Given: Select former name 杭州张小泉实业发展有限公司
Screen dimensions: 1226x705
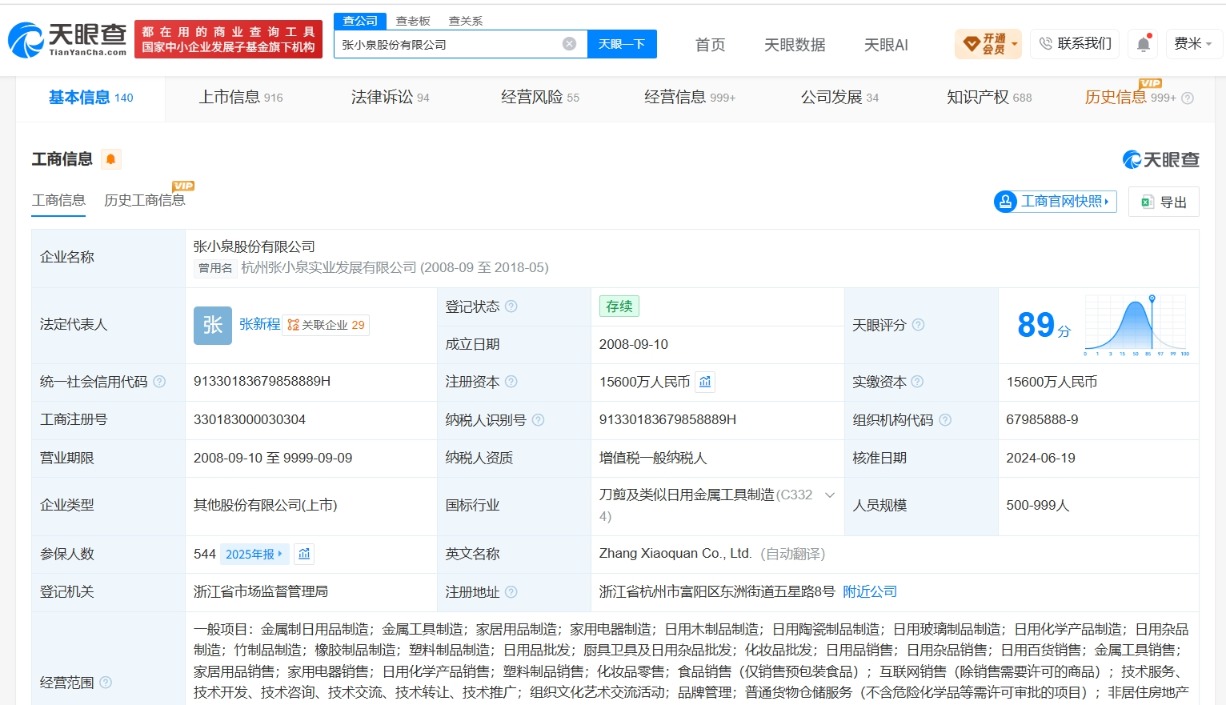Looking at the screenshot, I should (x=329, y=268).
